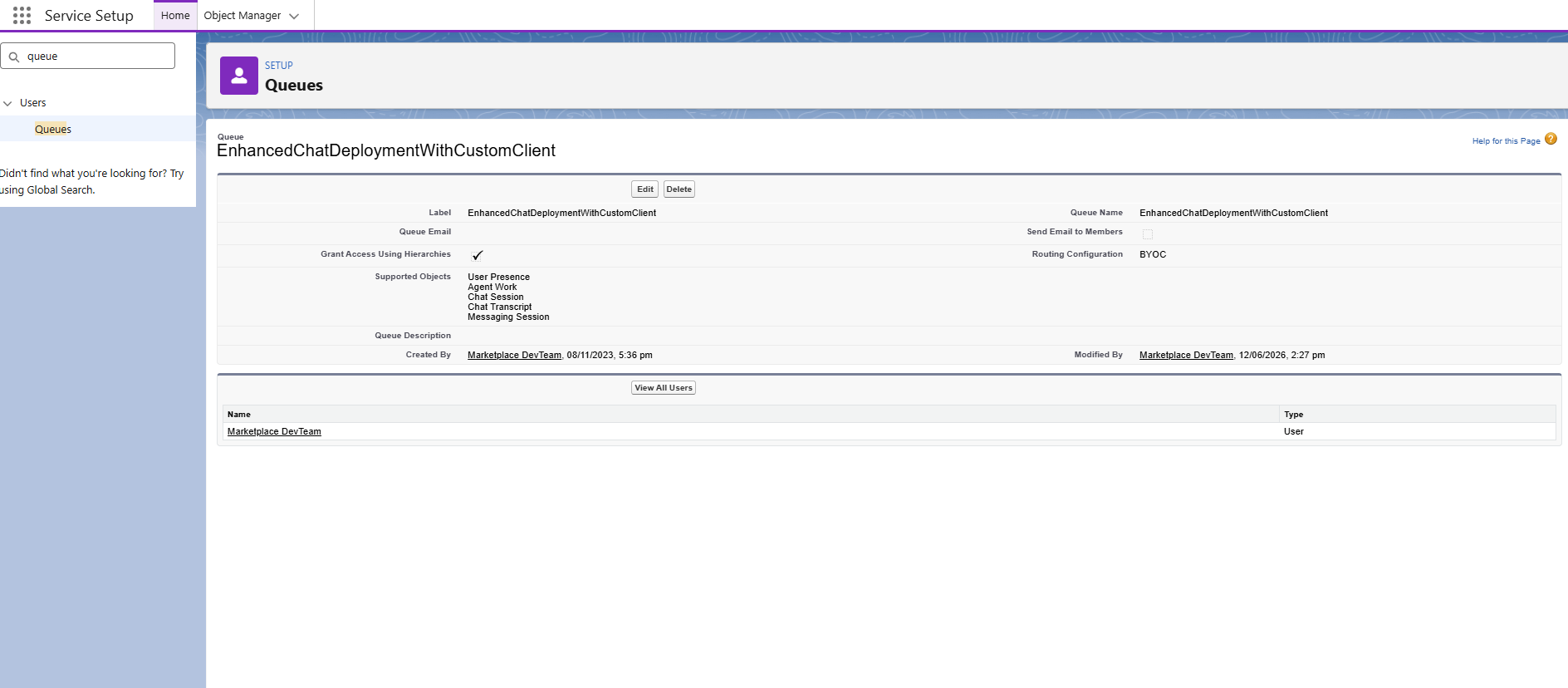
Task: Select Messaging Session supported object text
Action: [508, 317]
